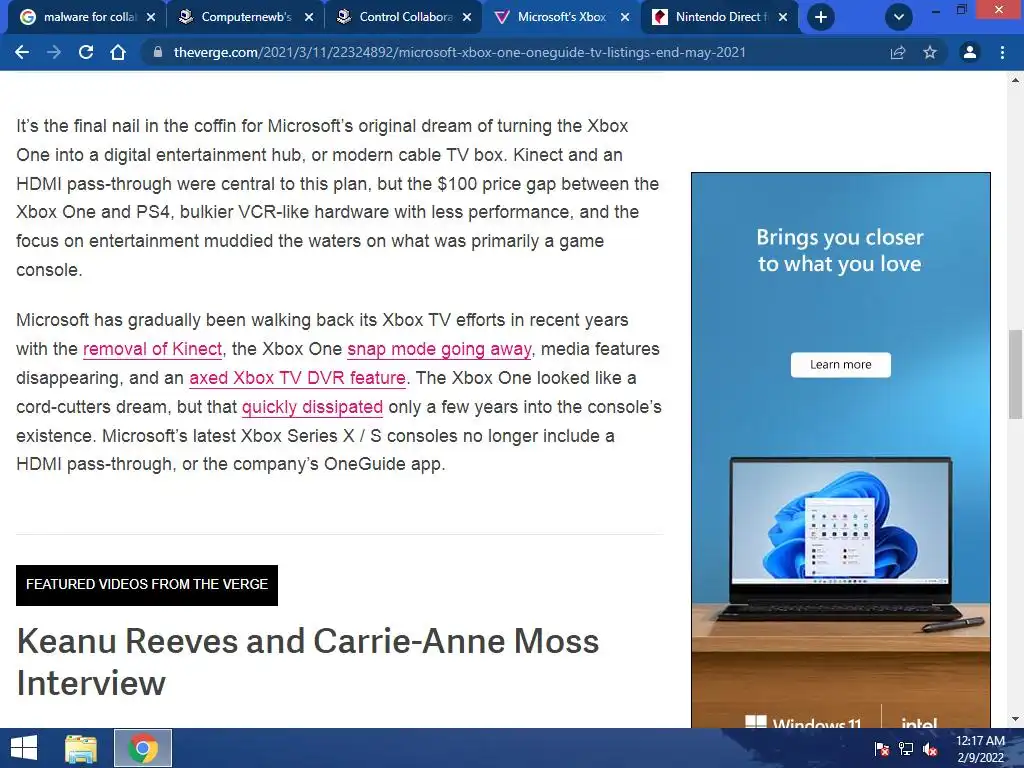1024x768 pixels.
Task: Open the Windows Start menu
Action: pos(24,748)
